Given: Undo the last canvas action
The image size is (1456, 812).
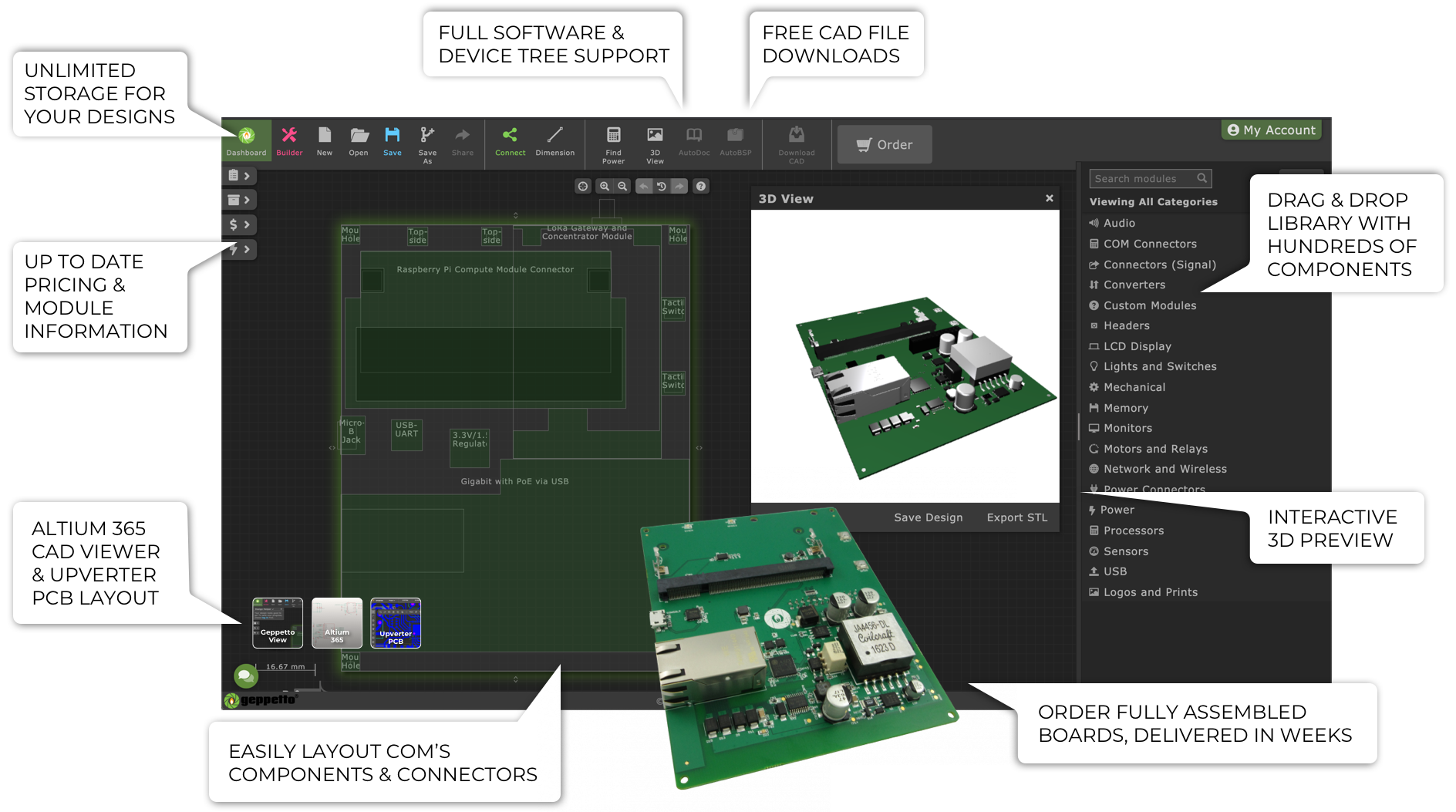Looking at the screenshot, I should 643,186.
